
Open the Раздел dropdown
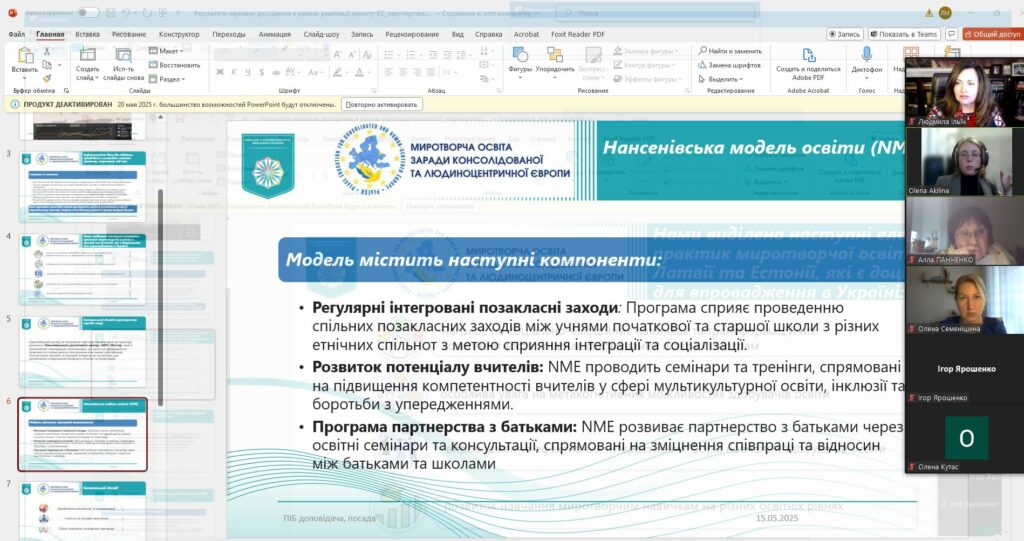[x=167, y=78]
